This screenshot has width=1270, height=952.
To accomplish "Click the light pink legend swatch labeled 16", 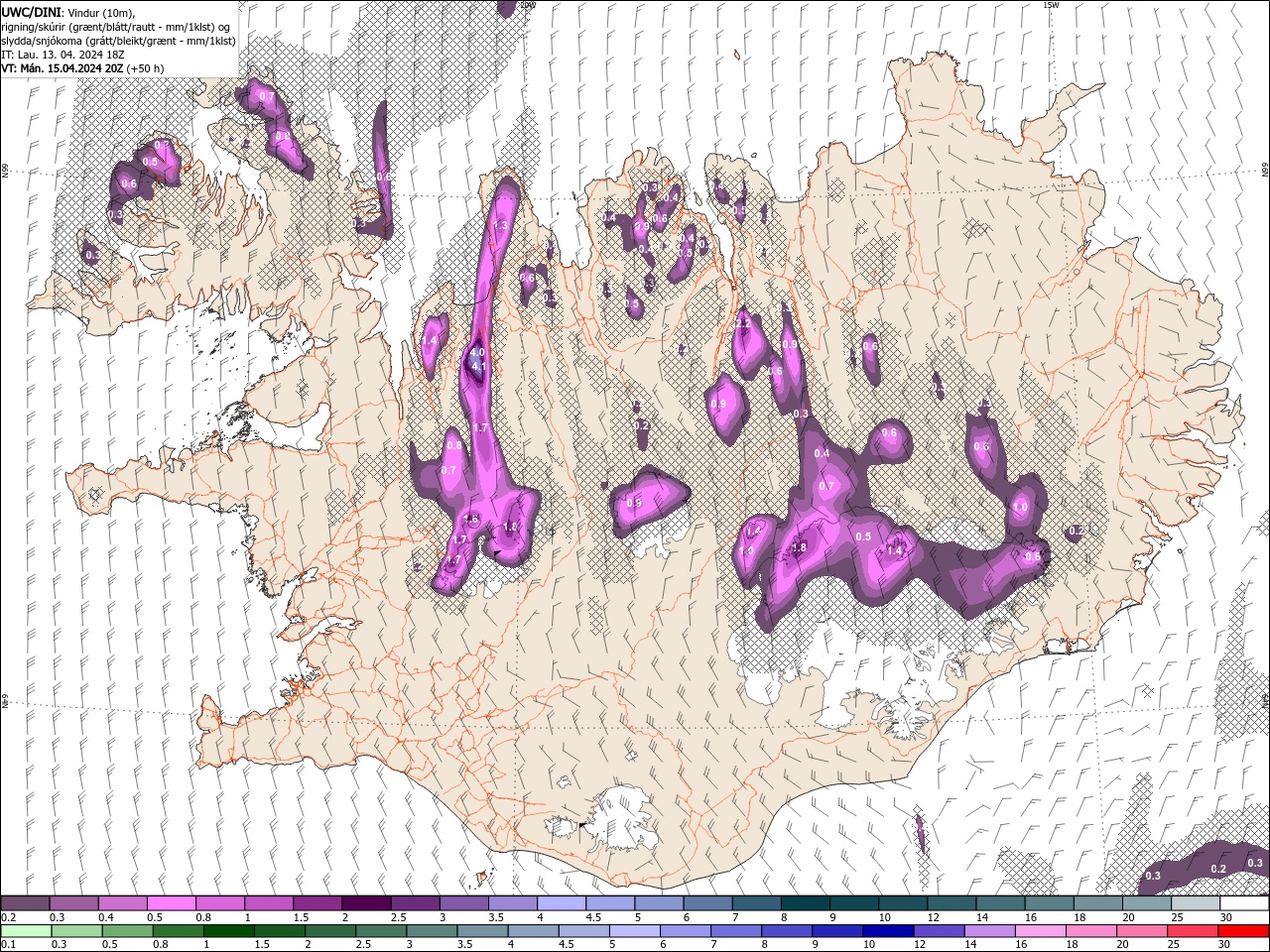I will 1041,931.
